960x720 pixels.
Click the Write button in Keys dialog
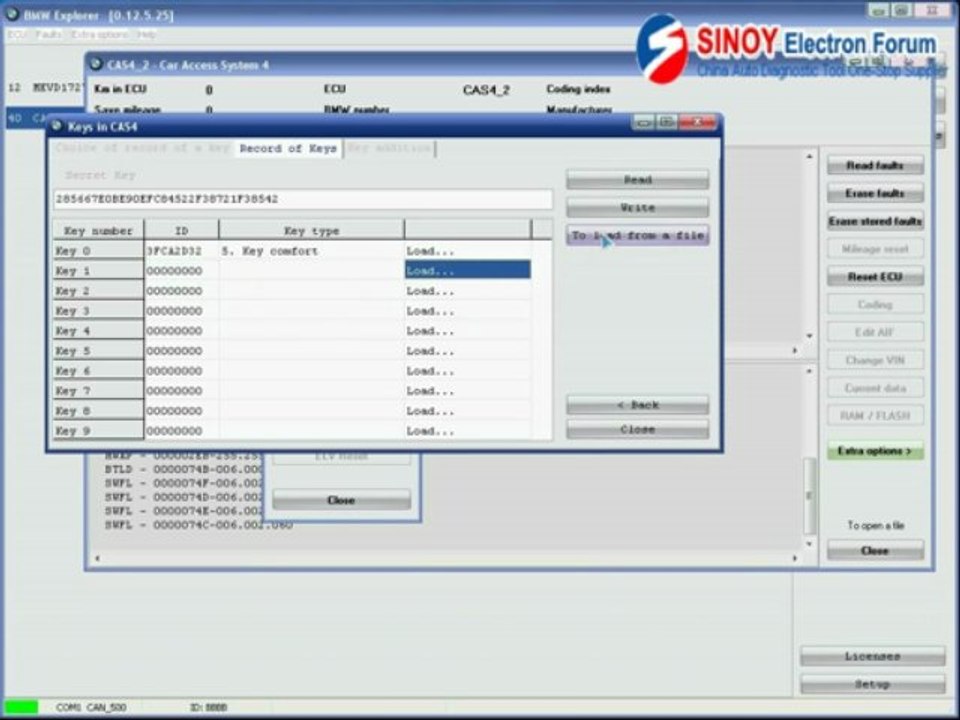coord(637,208)
